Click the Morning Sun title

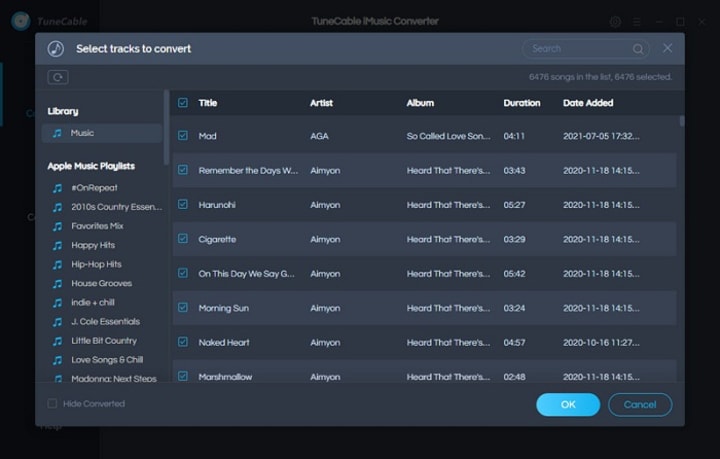tap(224, 308)
